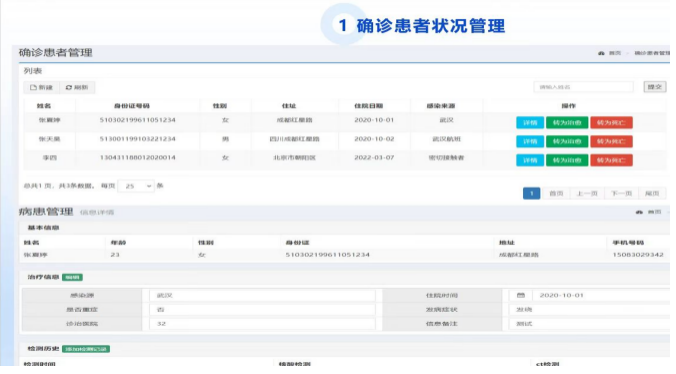Go to 首页 first page in pagination
The image size is (676, 374).
(556, 193)
